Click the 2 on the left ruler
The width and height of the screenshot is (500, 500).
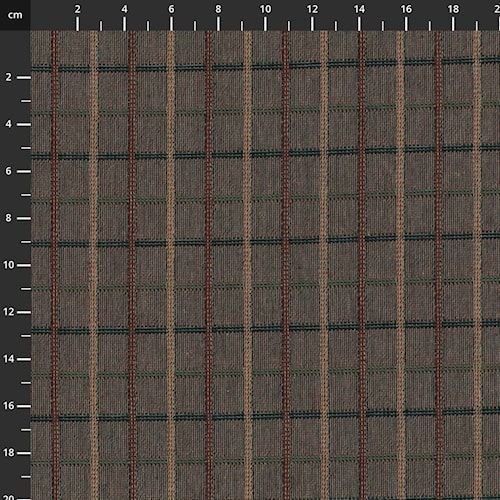point(8,77)
